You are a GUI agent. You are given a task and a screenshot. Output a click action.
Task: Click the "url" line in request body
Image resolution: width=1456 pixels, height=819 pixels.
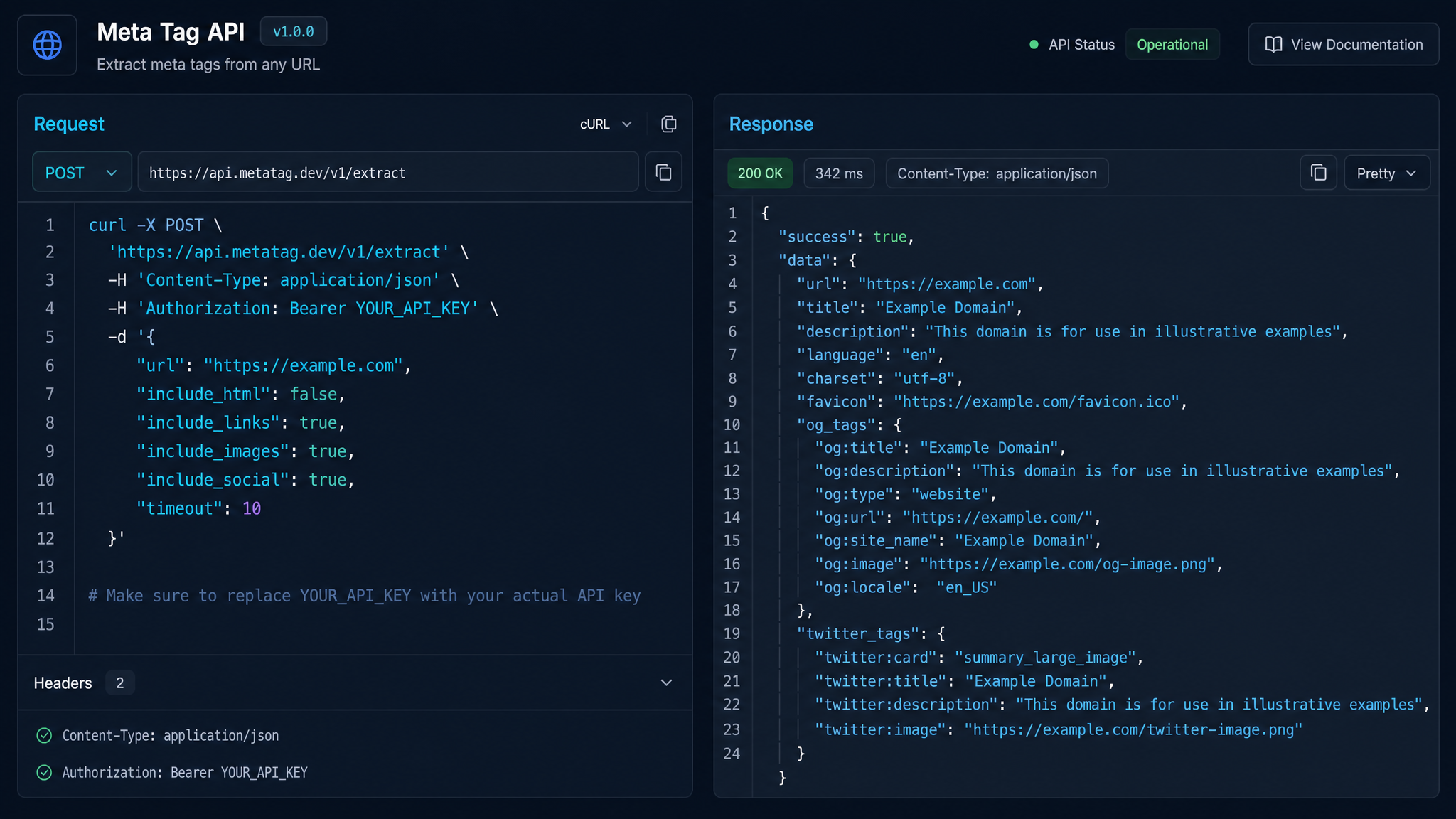pos(274,365)
